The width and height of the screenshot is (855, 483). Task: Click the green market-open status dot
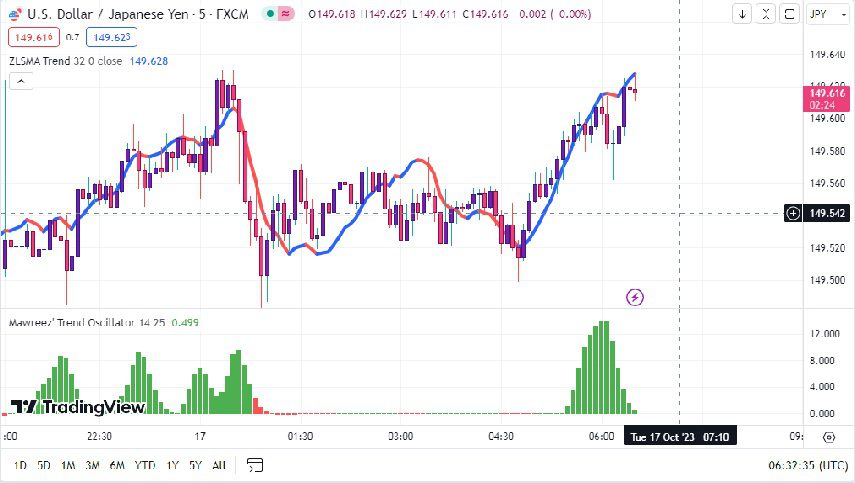(x=270, y=14)
